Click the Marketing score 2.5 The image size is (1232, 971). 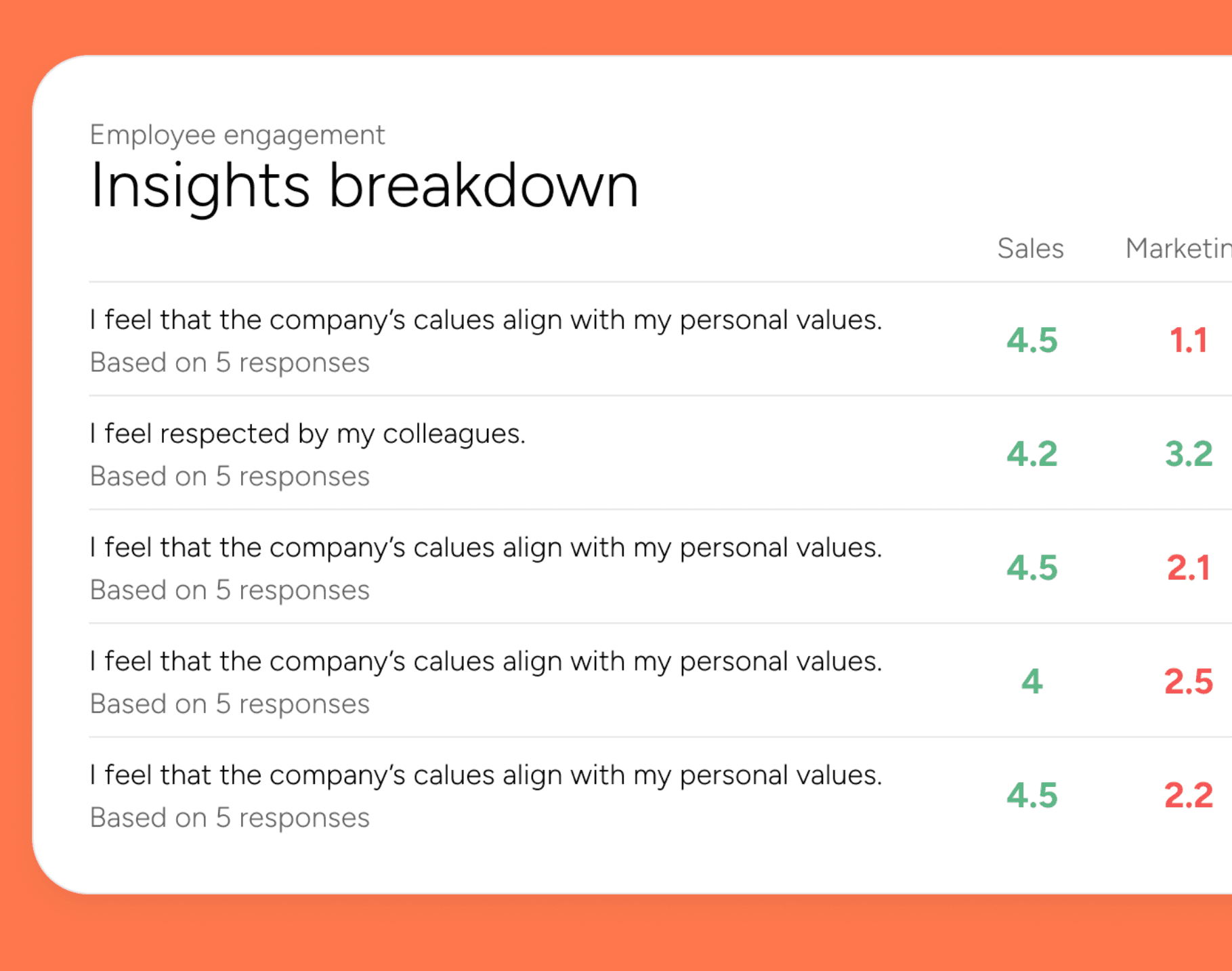point(1189,681)
